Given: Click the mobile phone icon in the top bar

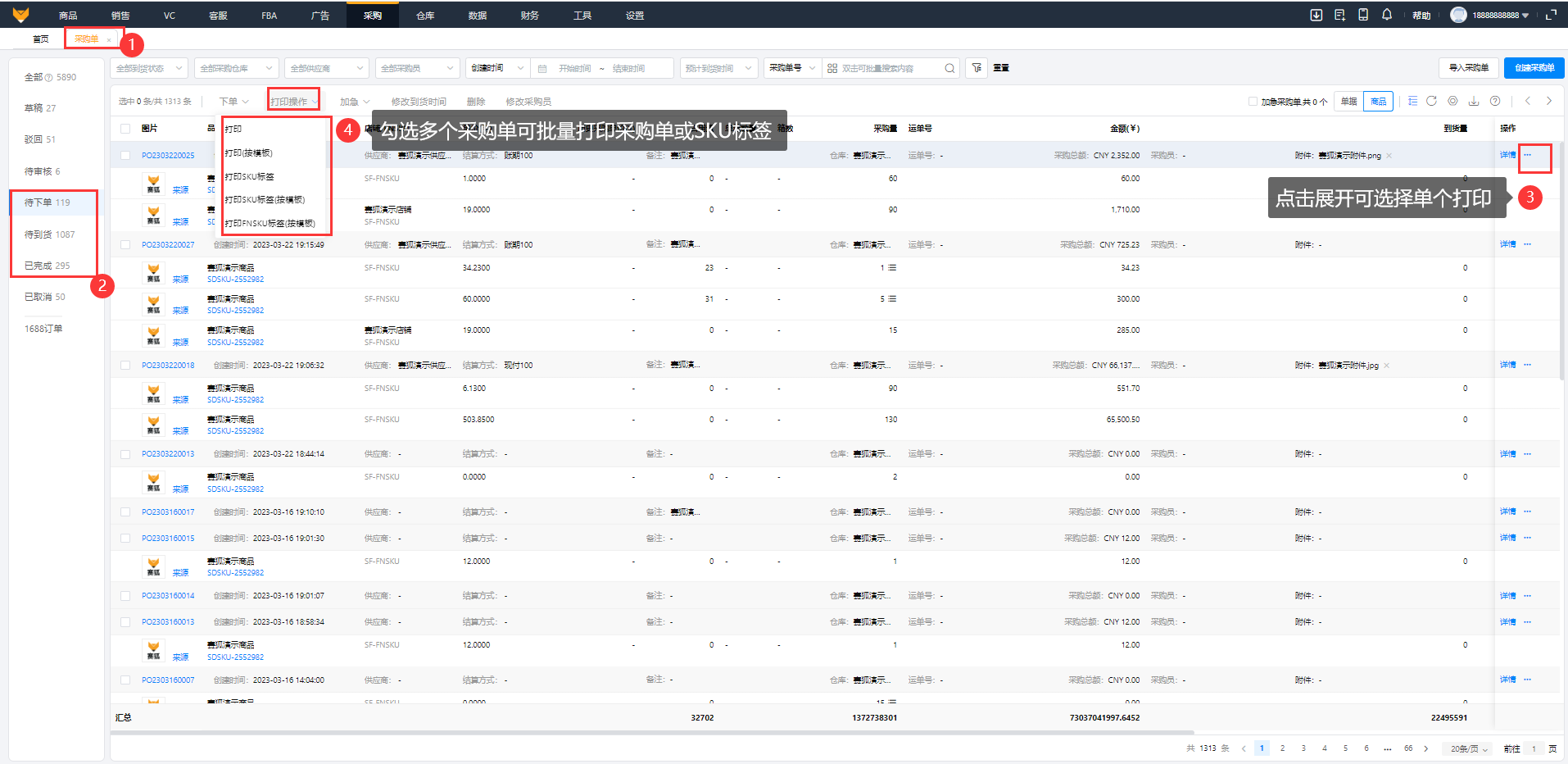Looking at the screenshot, I should pos(1363,15).
